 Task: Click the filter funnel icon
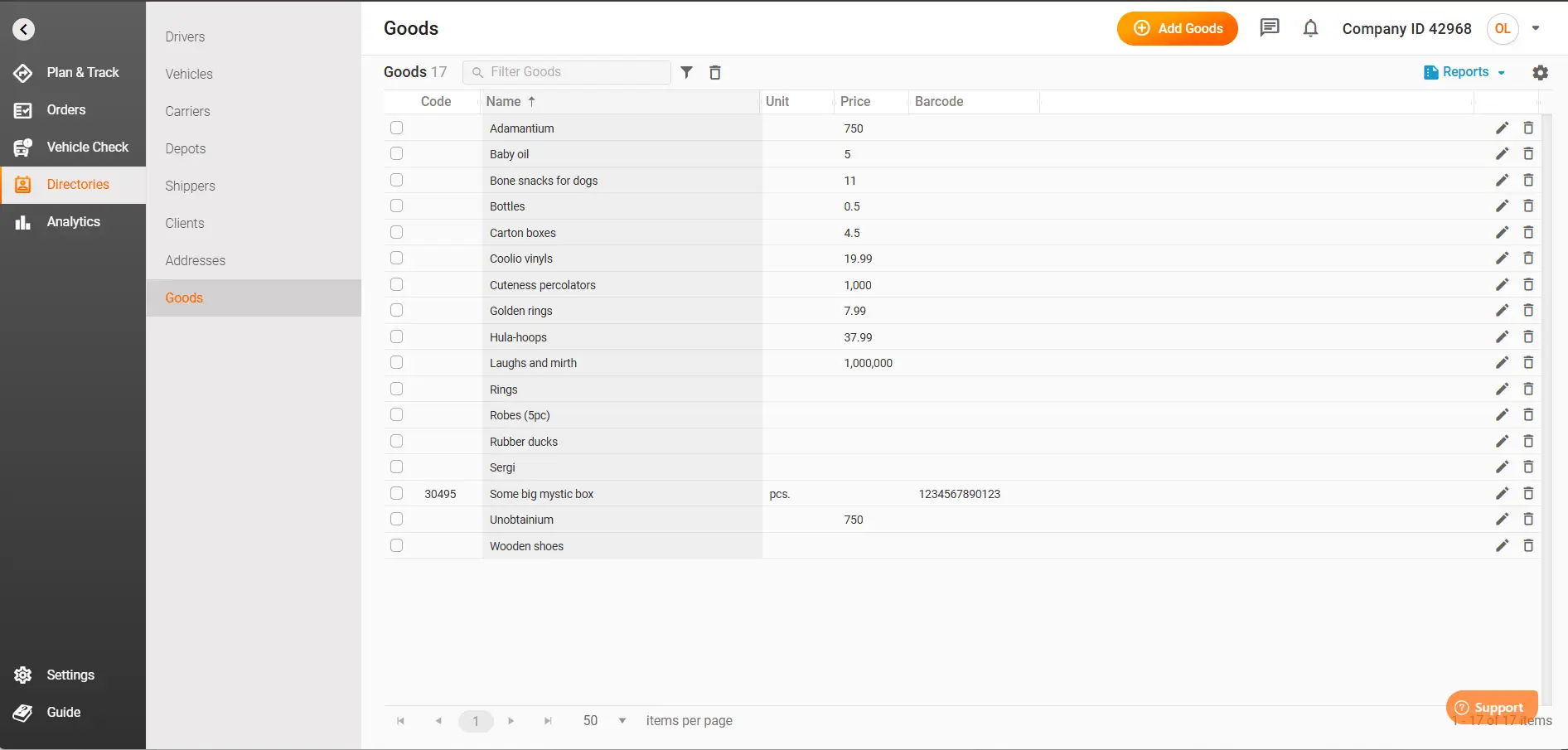(x=686, y=72)
